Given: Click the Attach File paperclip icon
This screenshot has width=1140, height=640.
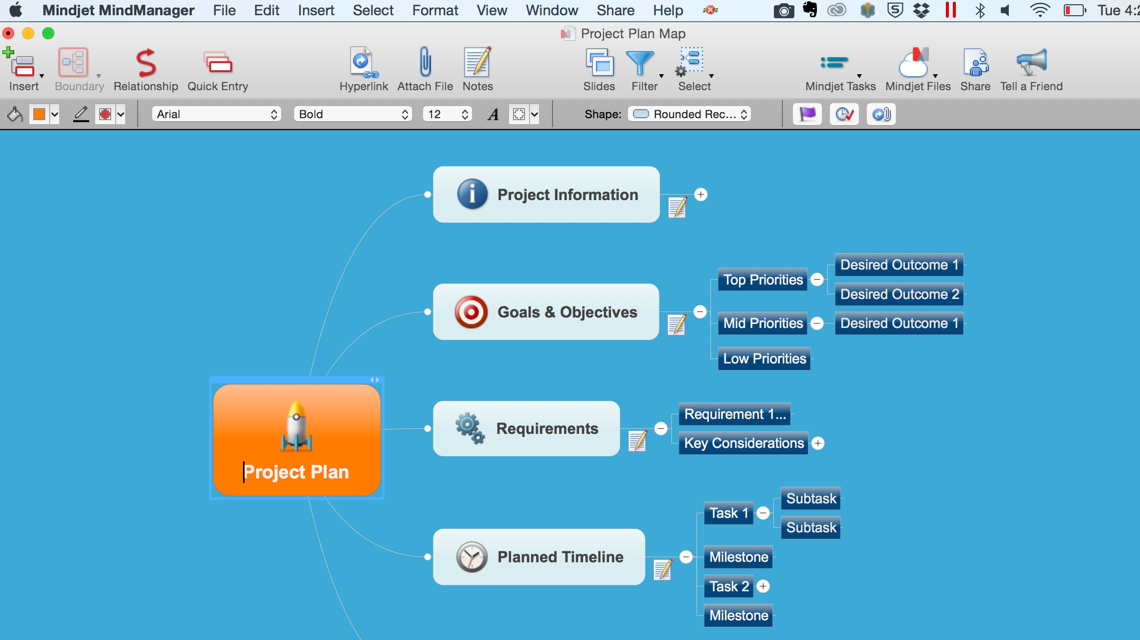Looking at the screenshot, I should (425, 63).
